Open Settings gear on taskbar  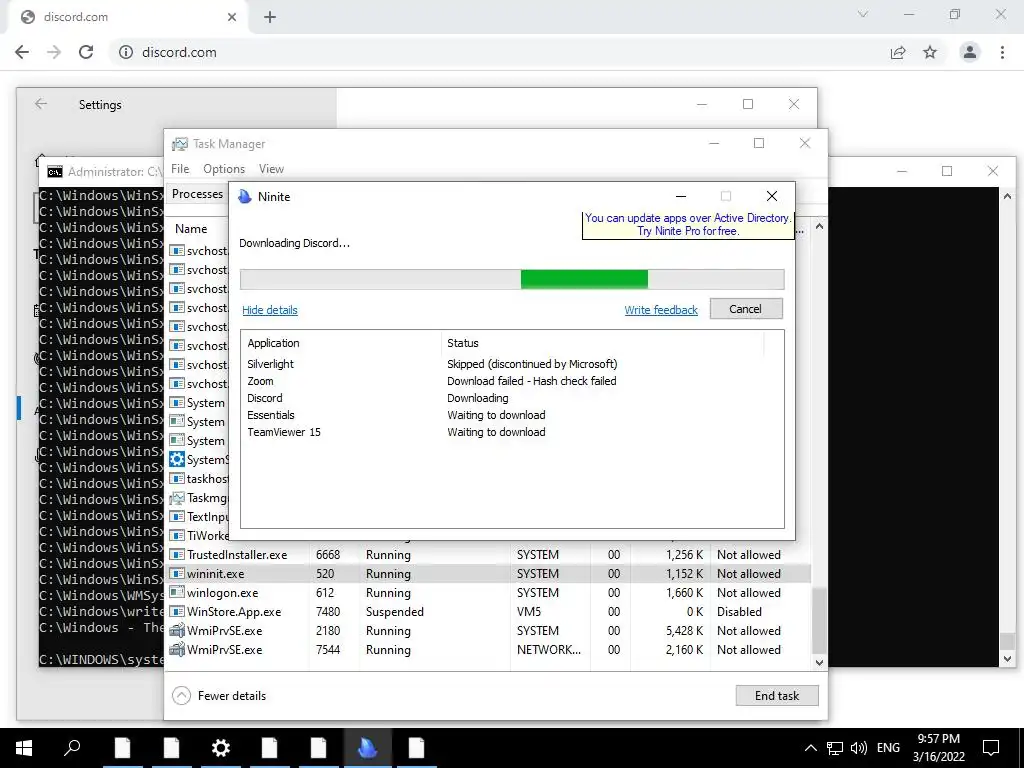(221, 748)
